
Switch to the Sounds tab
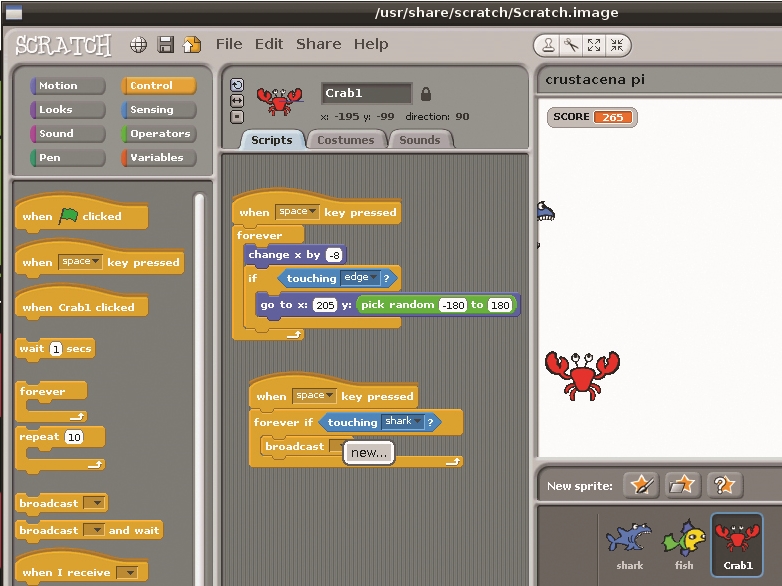pyautogui.click(x=420, y=140)
